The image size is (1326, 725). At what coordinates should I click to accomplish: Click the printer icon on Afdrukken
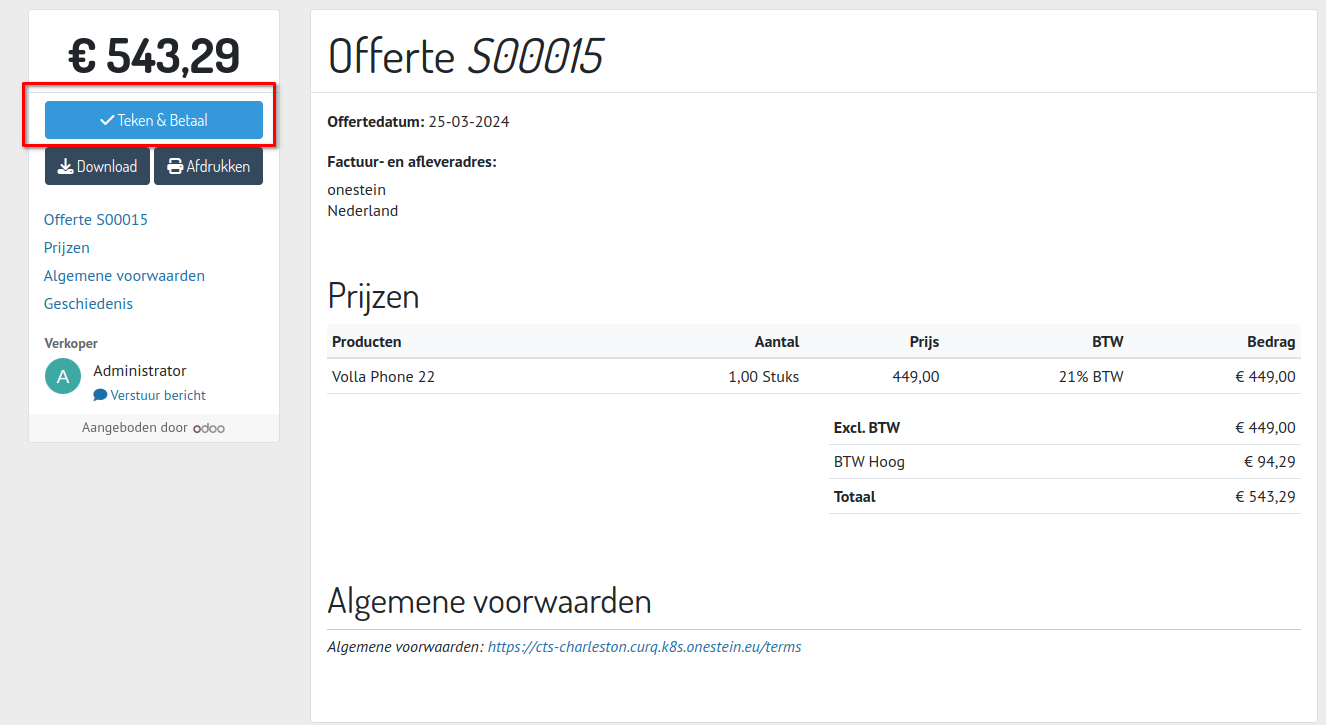point(175,167)
